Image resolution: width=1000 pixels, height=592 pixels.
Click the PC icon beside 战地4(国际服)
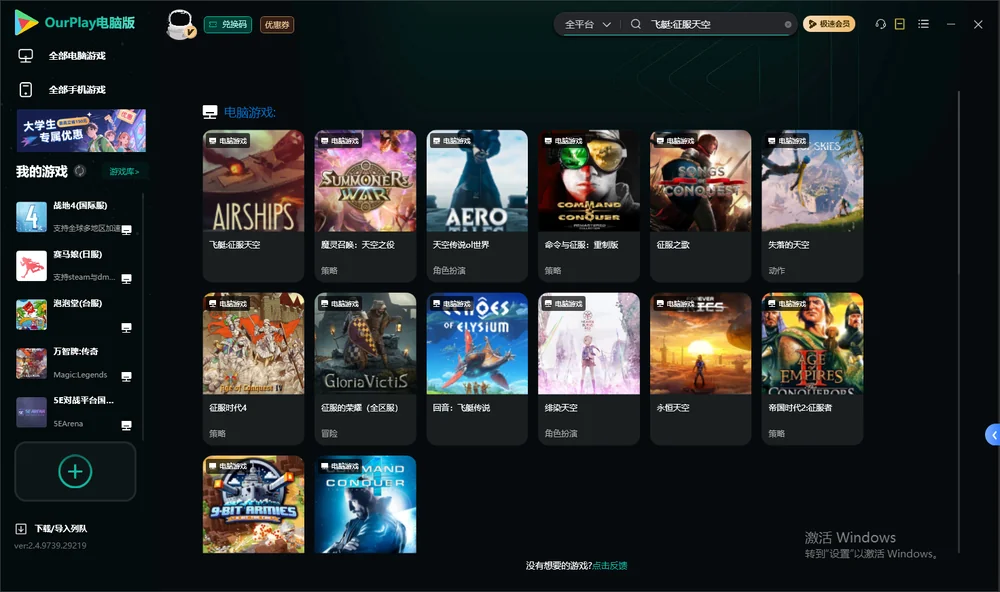click(x=126, y=230)
